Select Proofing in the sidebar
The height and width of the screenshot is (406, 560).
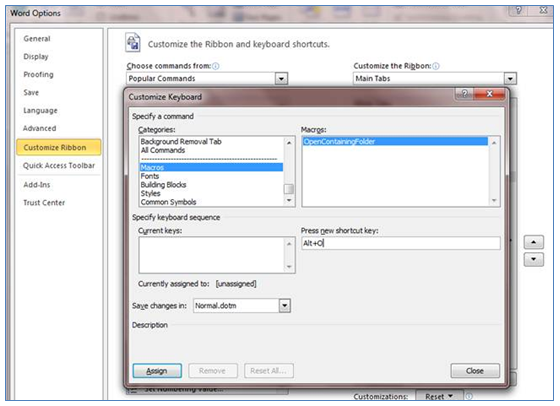(38, 74)
